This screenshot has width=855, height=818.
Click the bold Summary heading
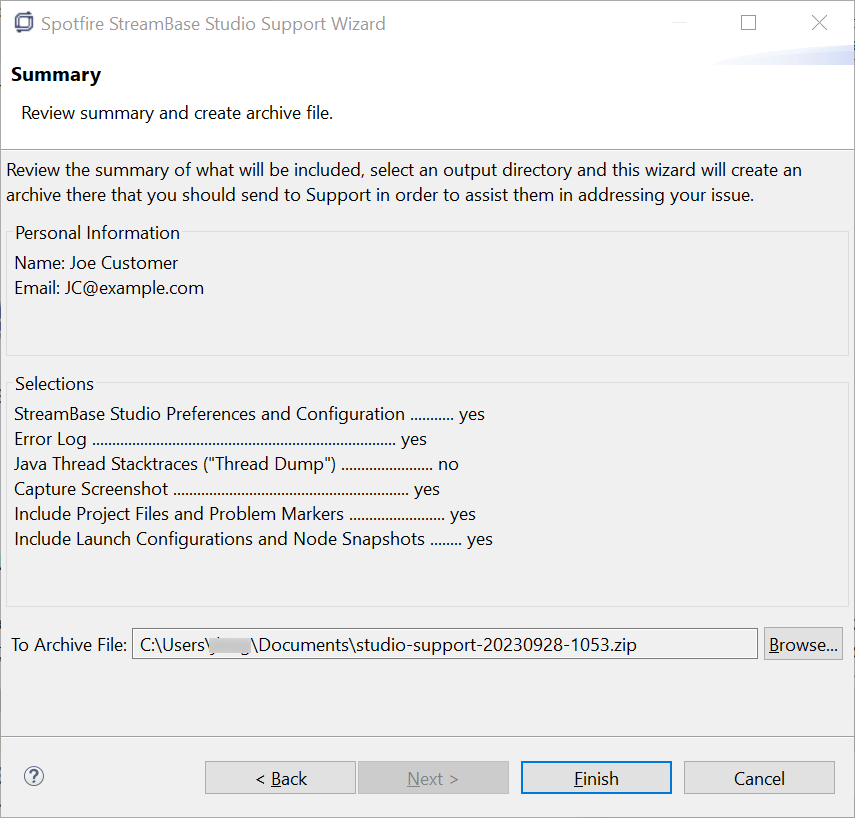tap(56, 75)
